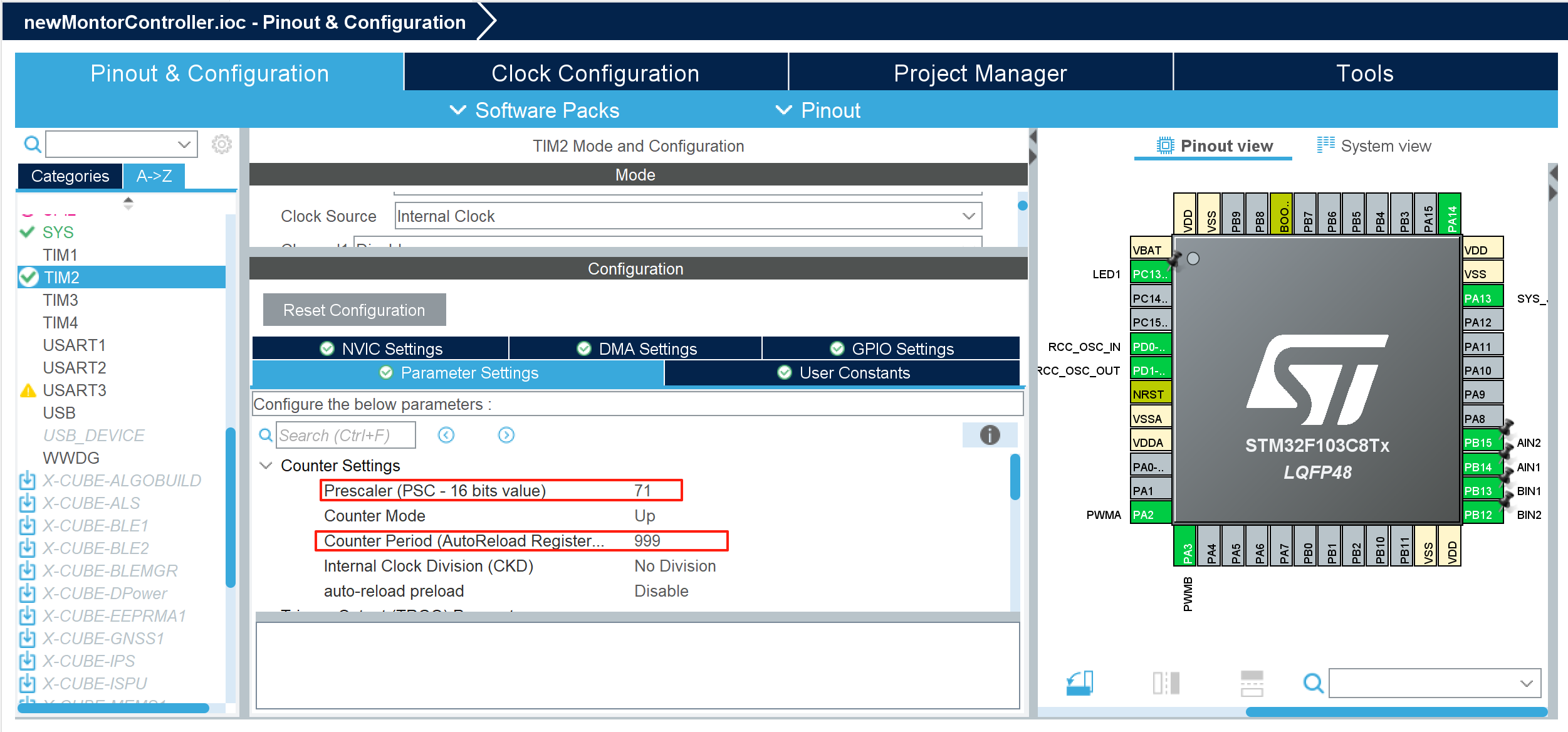Click the rotate pinout view icon

coord(1079,682)
